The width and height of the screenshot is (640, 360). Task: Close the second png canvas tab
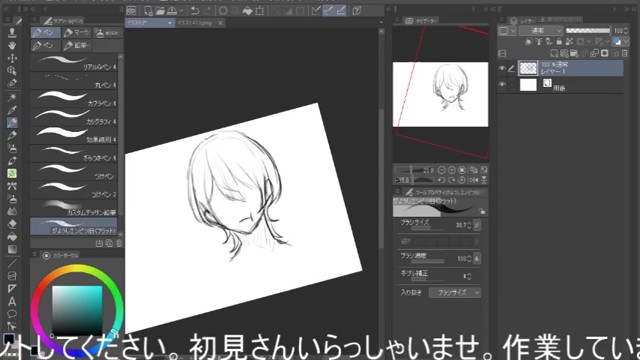pos(220,23)
